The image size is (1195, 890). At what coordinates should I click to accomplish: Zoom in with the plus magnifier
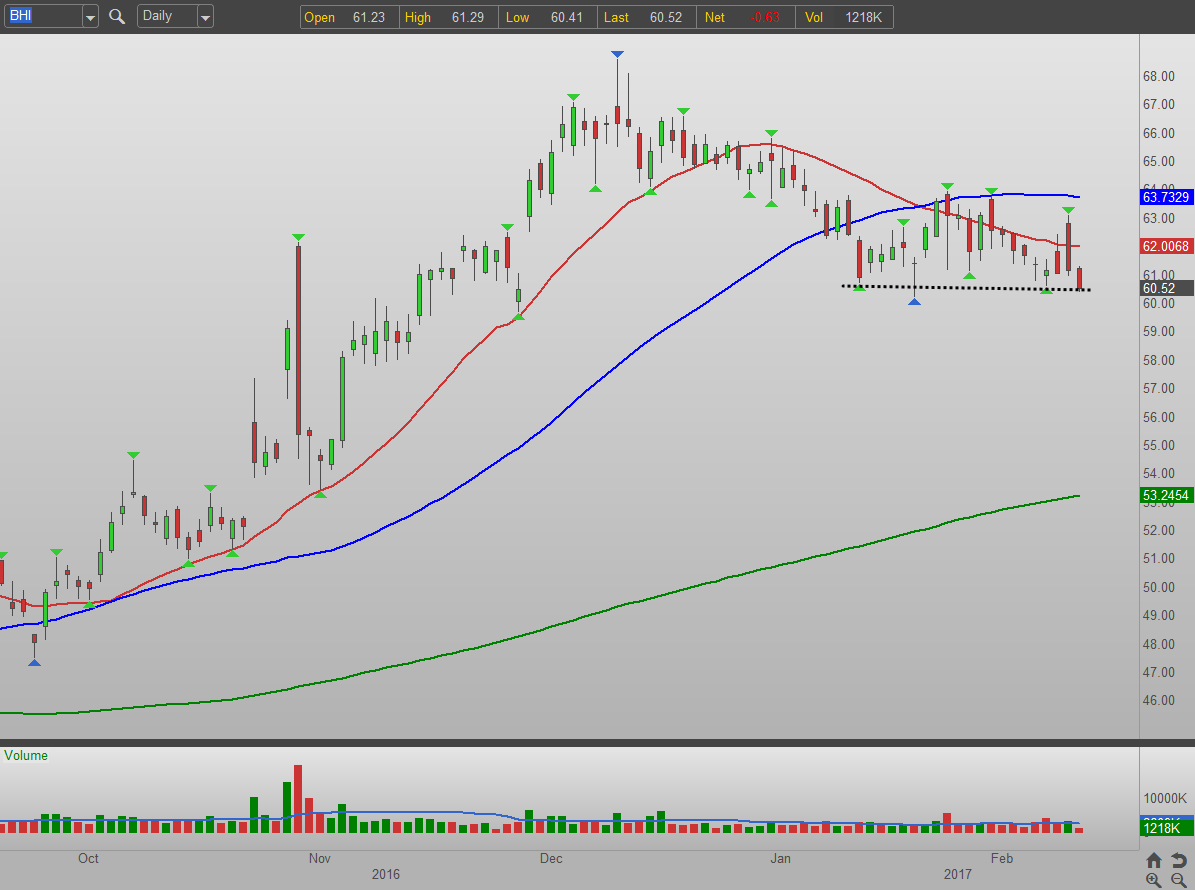pyautogui.click(x=1154, y=880)
